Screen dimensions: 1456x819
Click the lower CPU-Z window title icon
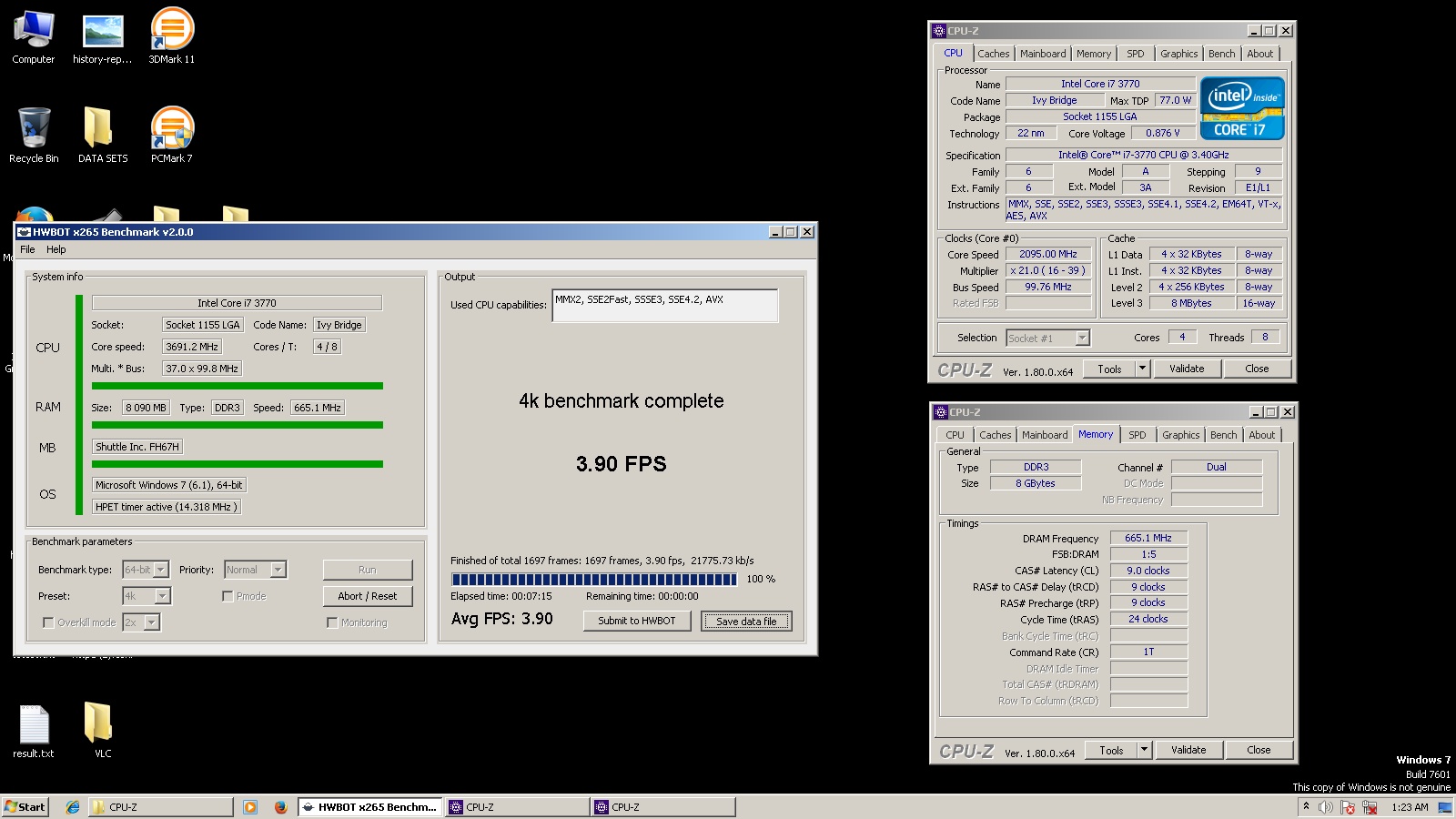coord(941,412)
